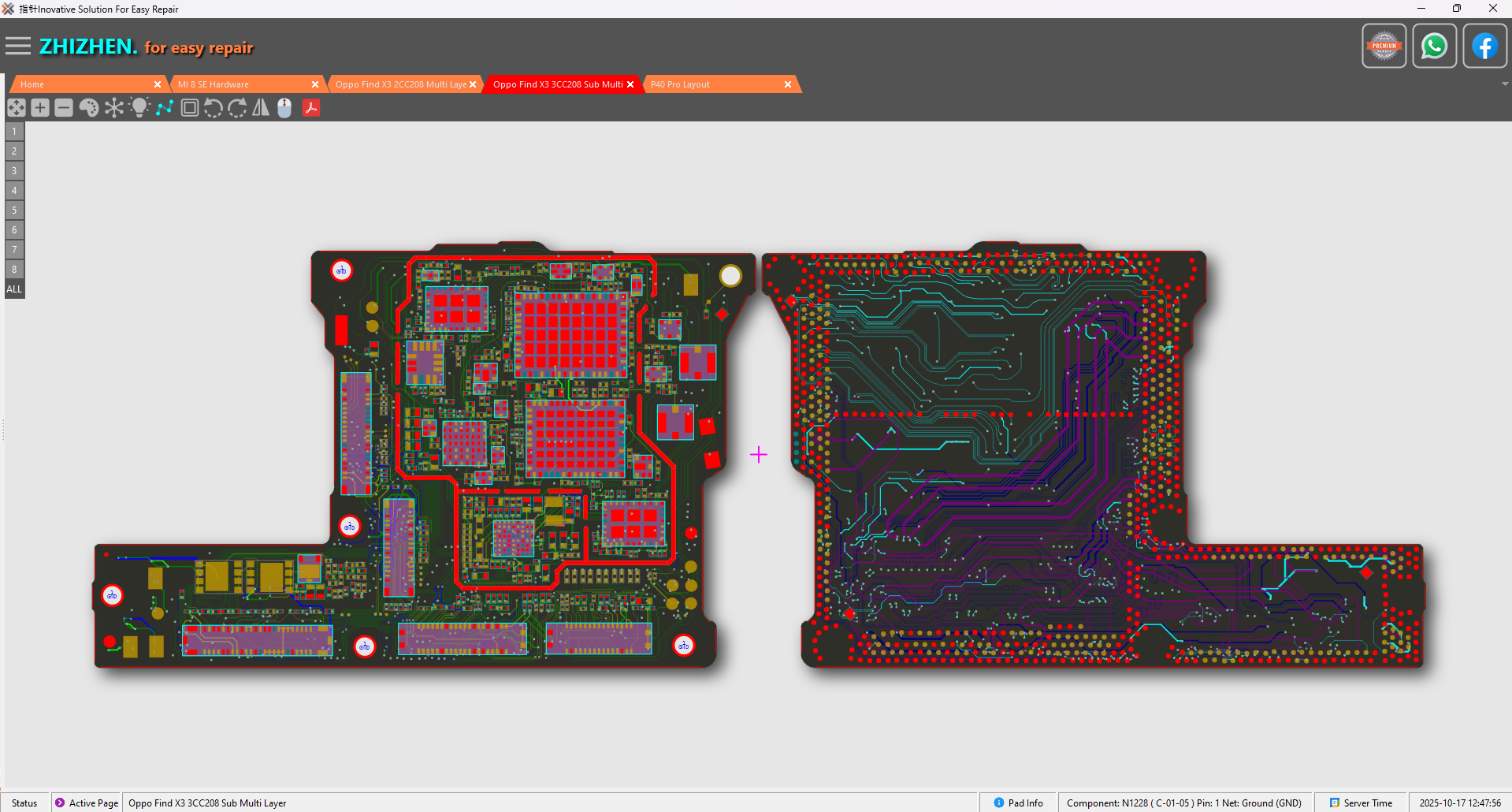Viewport: 1512px width, 812px height.
Task: Minimize the application window
Action: pos(1421,9)
